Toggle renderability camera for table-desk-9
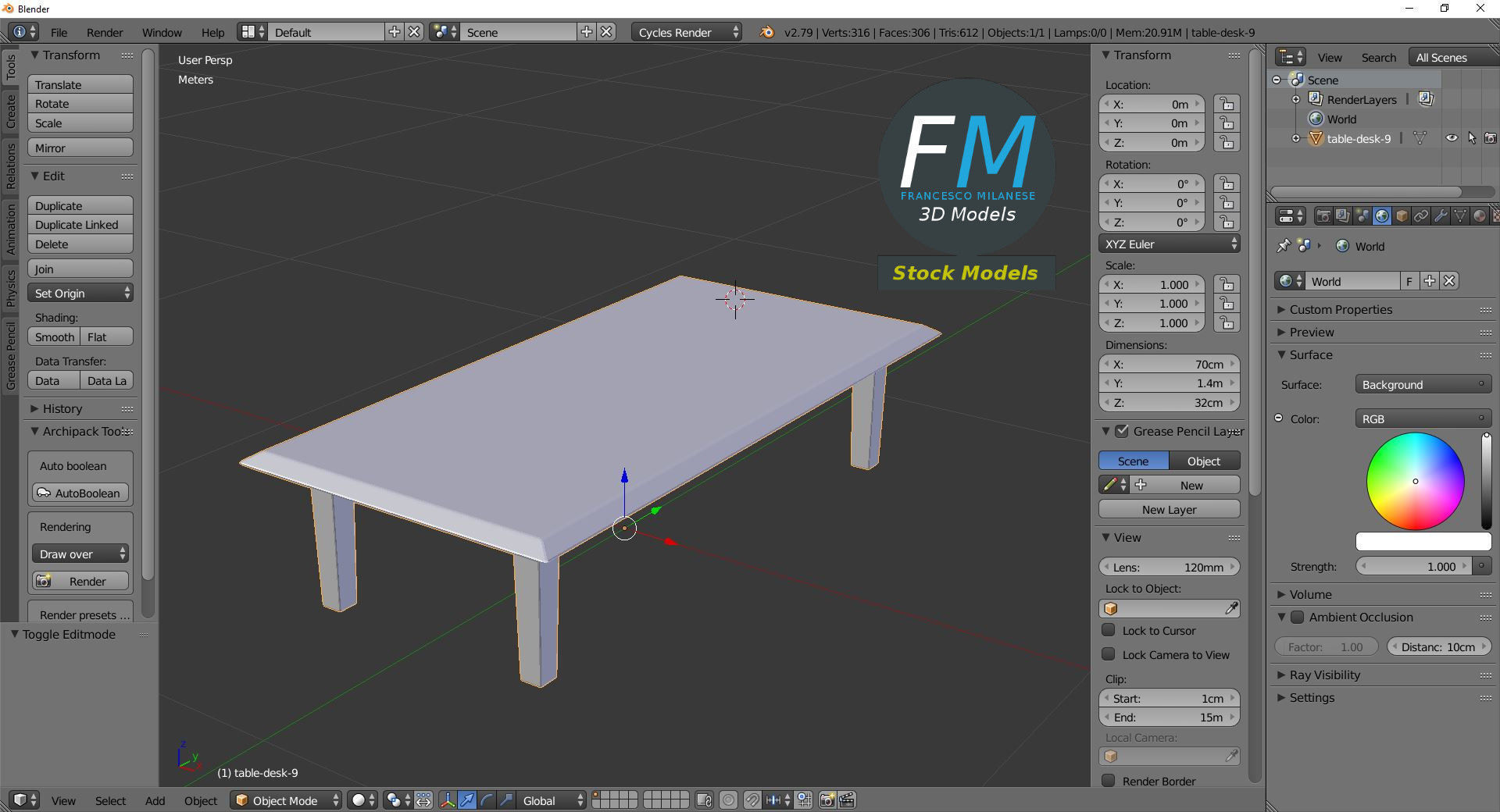Viewport: 1500px width, 812px height. click(1491, 138)
